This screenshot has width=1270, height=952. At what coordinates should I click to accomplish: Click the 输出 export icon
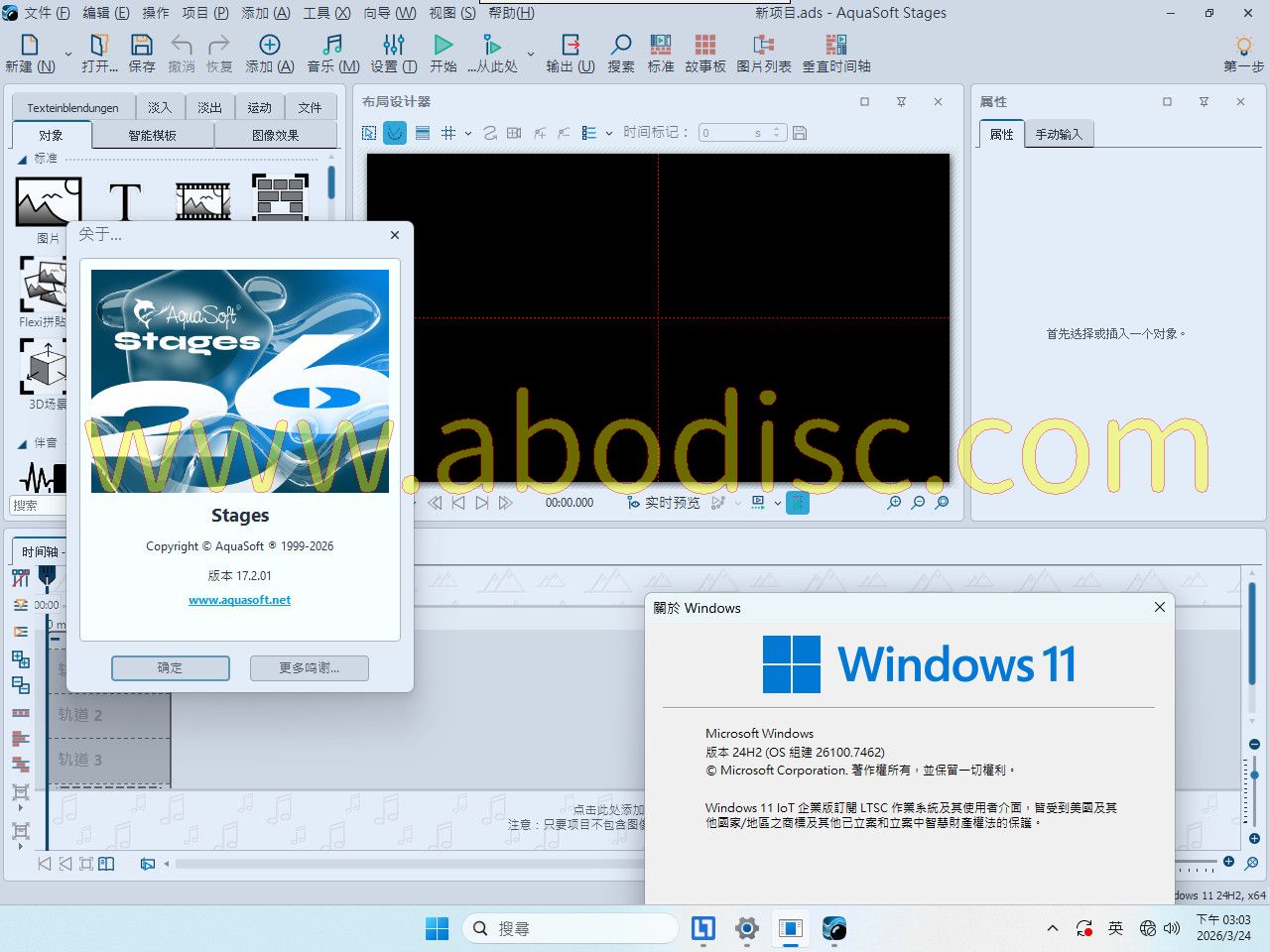click(571, 46)
